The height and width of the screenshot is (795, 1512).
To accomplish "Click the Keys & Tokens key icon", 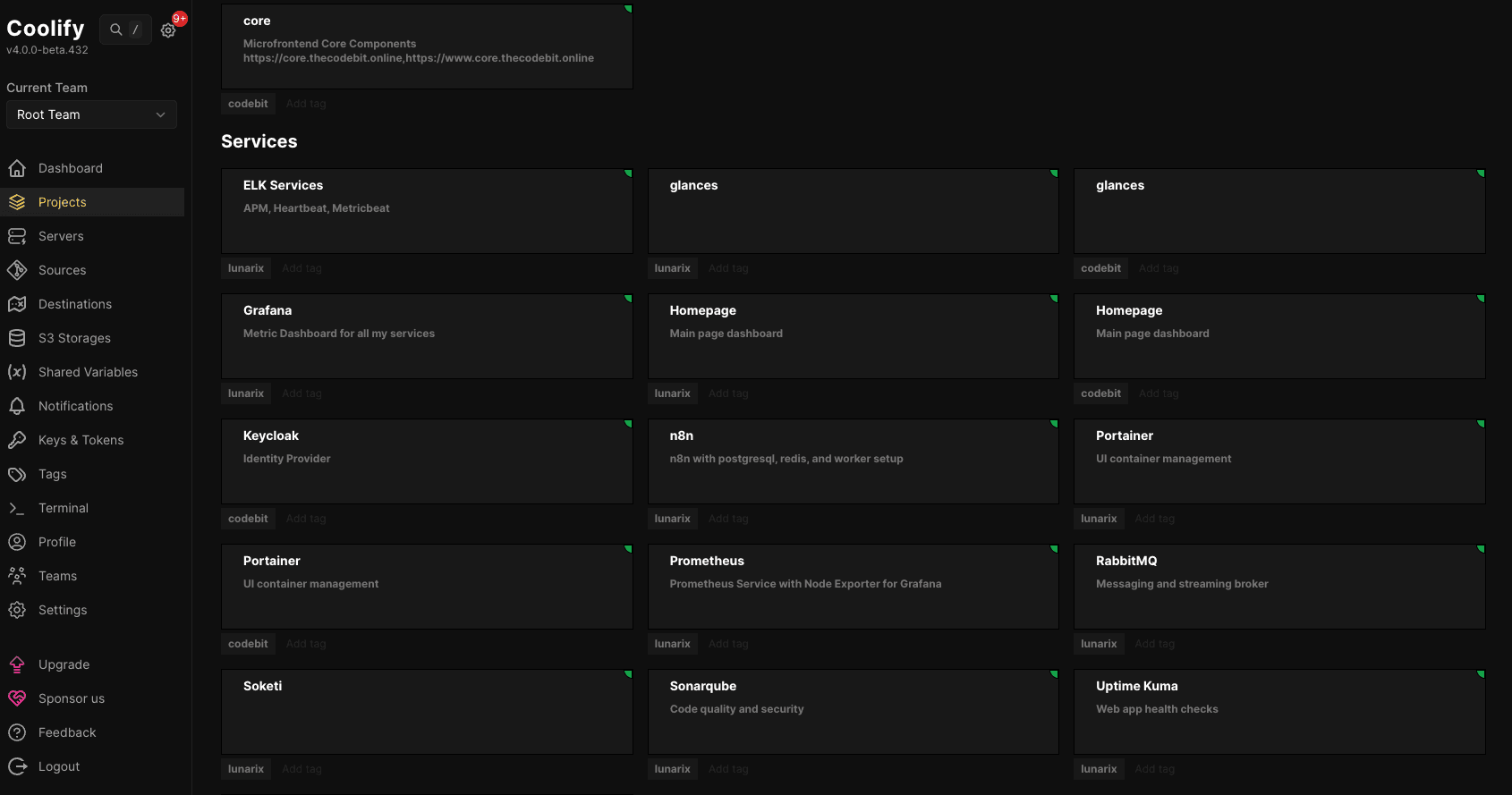I will point(17,440).
